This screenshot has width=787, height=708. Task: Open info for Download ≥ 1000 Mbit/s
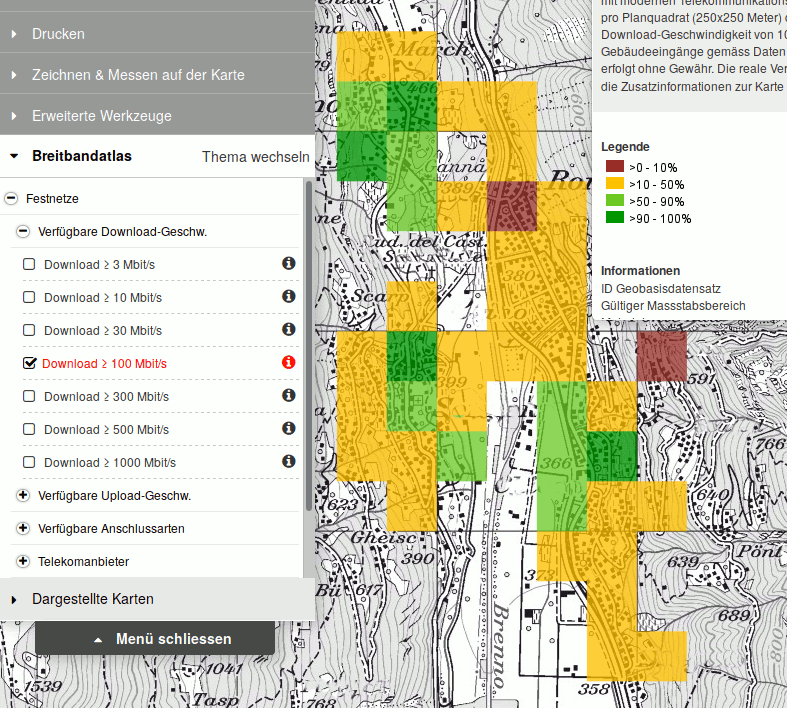click(288, 462)
